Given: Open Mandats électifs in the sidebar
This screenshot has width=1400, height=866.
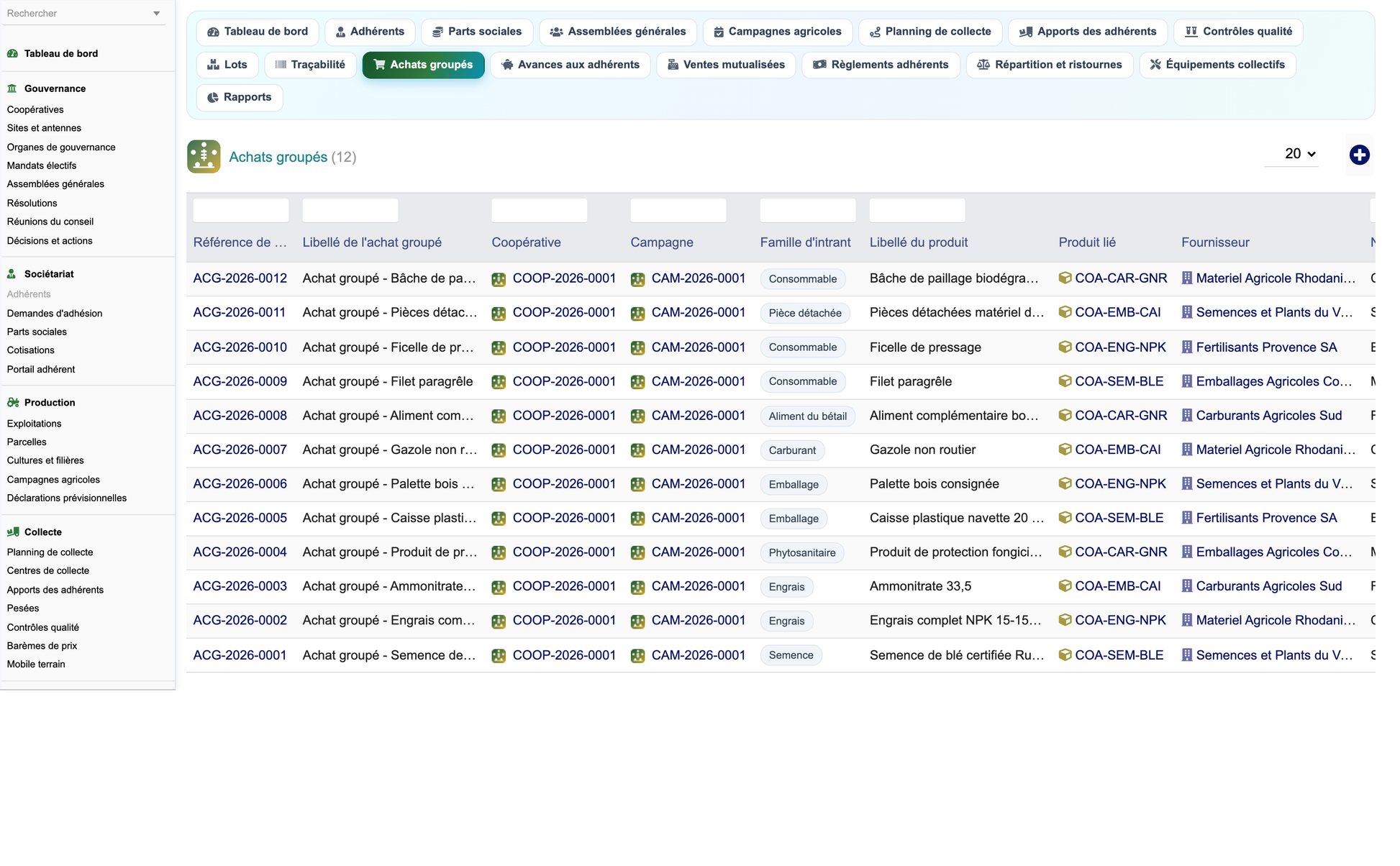Looking at the screenshot, I should pyautogui.click(x=42, y=165).
